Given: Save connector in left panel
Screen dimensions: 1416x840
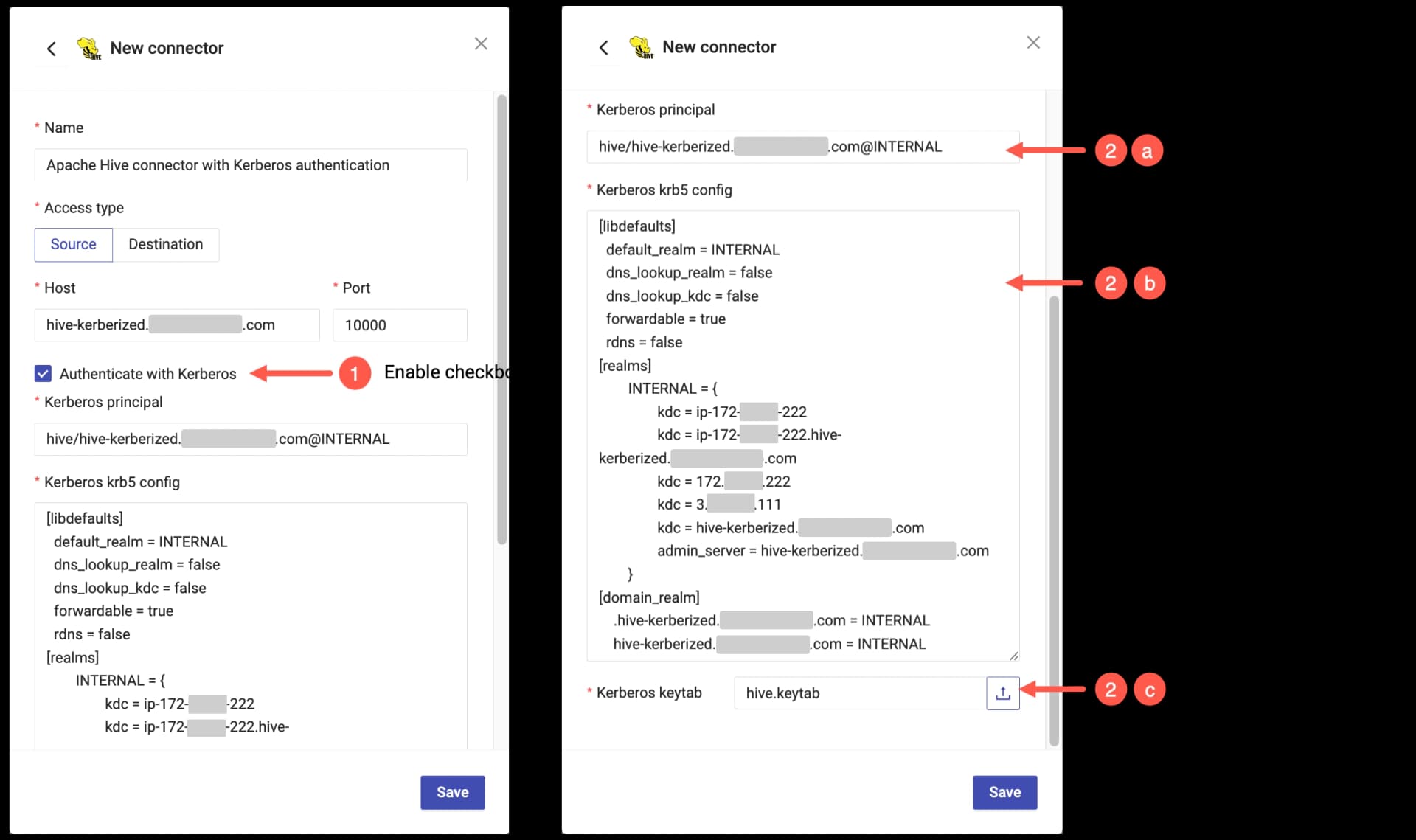Looking at the screenshot, I should coord(453,793).
